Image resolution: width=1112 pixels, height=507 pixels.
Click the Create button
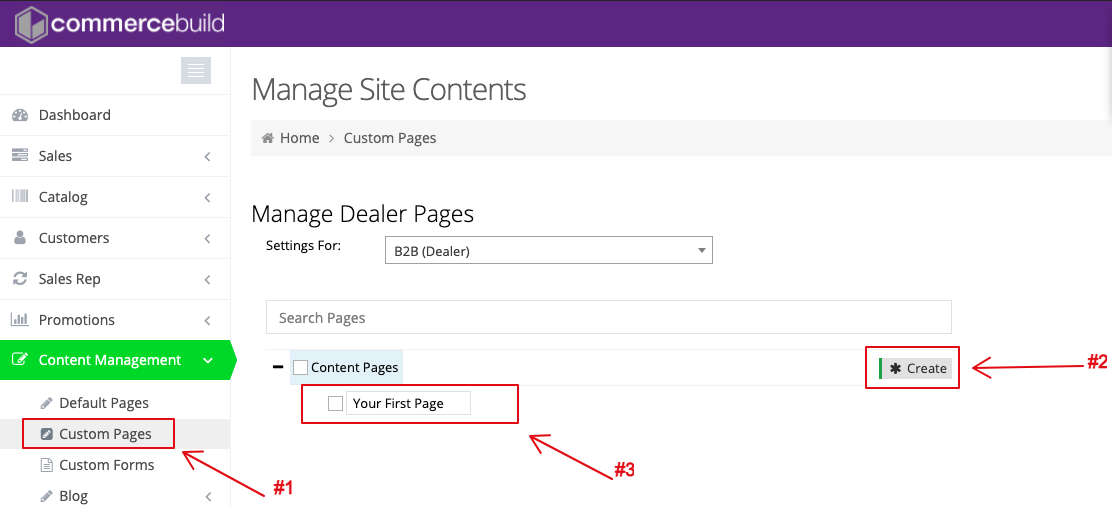click(x=917, y=368)
